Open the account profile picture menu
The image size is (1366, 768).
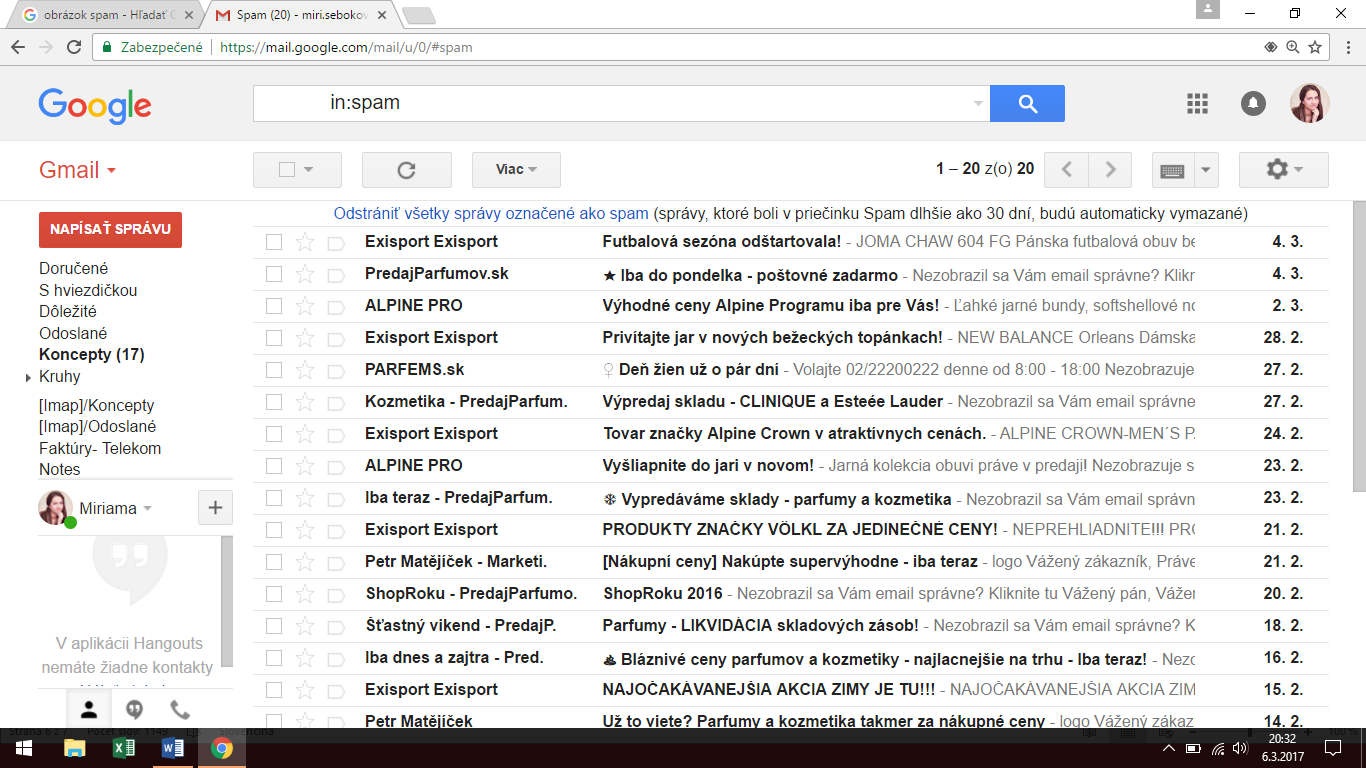(1309, 103)
